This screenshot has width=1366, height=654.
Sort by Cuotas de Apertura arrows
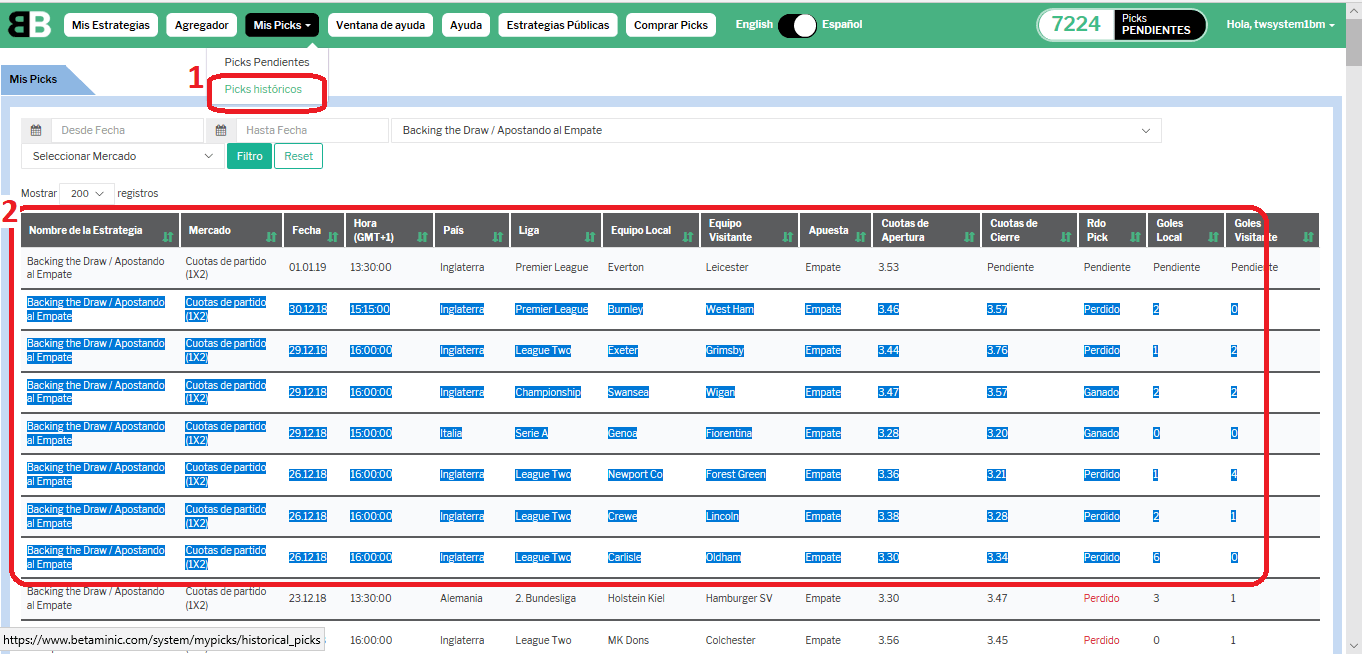click(x=968, y=237)
